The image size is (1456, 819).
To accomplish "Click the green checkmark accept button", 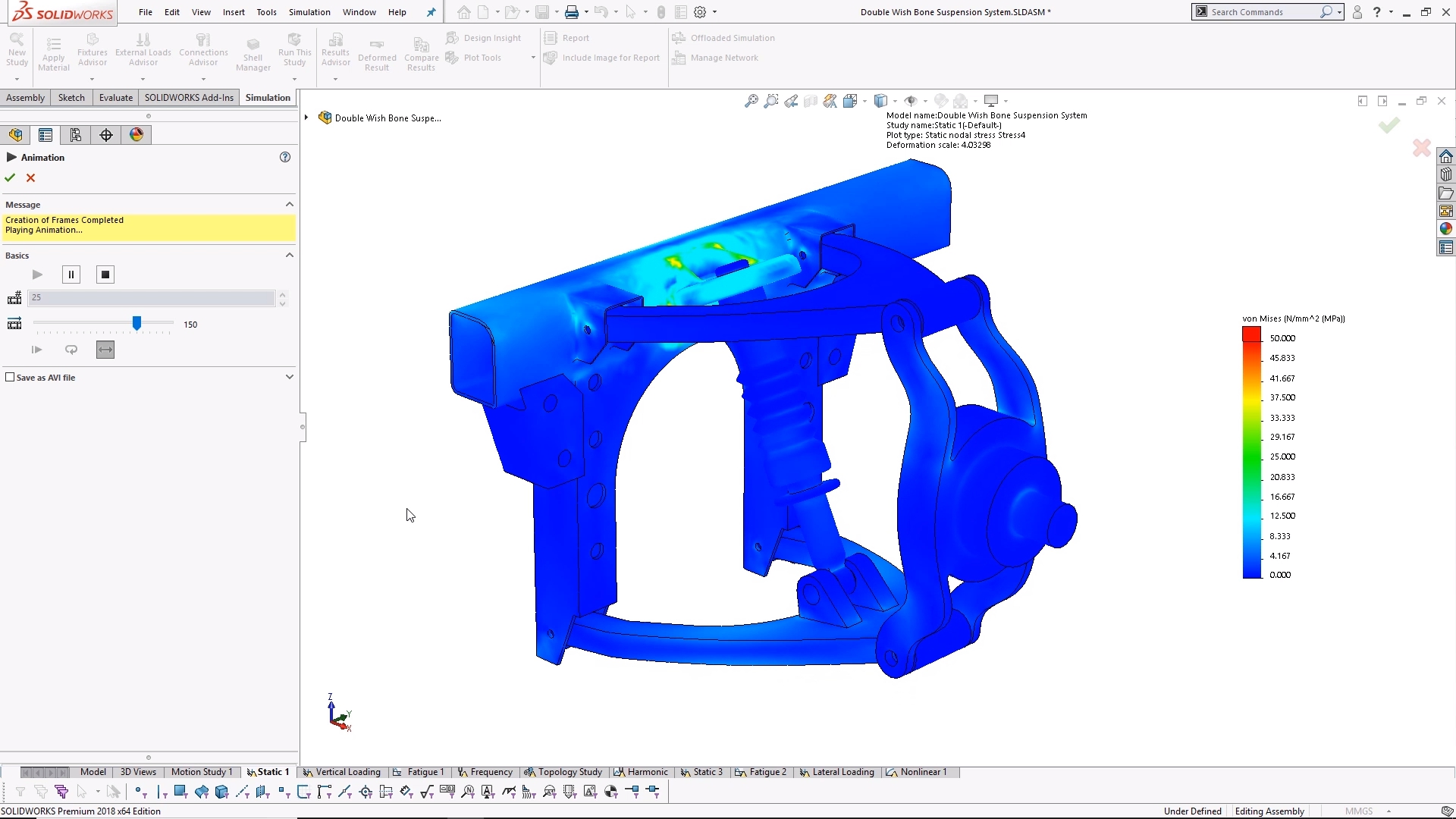I will tap(10, 177).
